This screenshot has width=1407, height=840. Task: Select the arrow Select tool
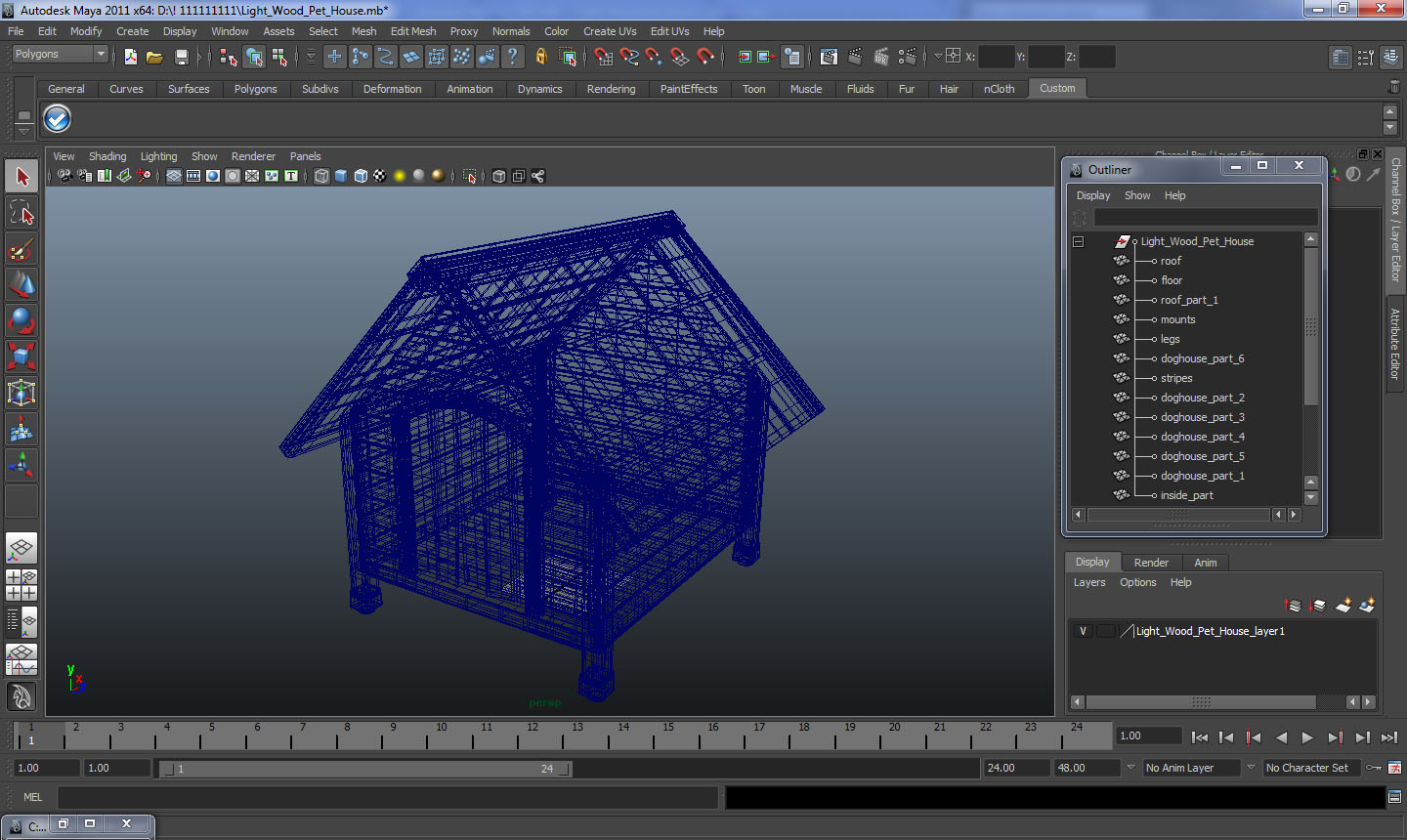click(21, 177)
